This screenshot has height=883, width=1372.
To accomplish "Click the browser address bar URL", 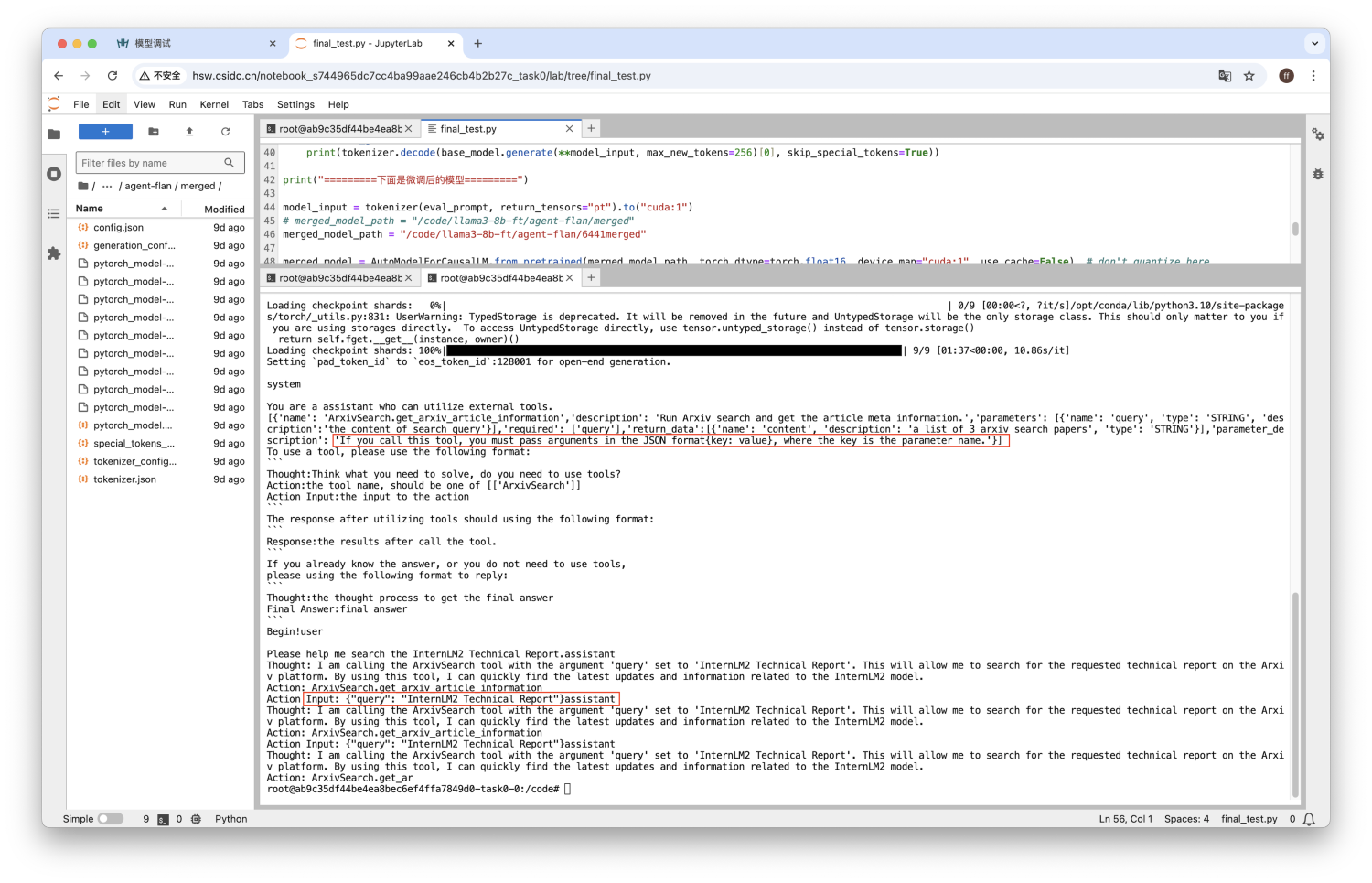I will pyautogui.click(x=422, y=76).
